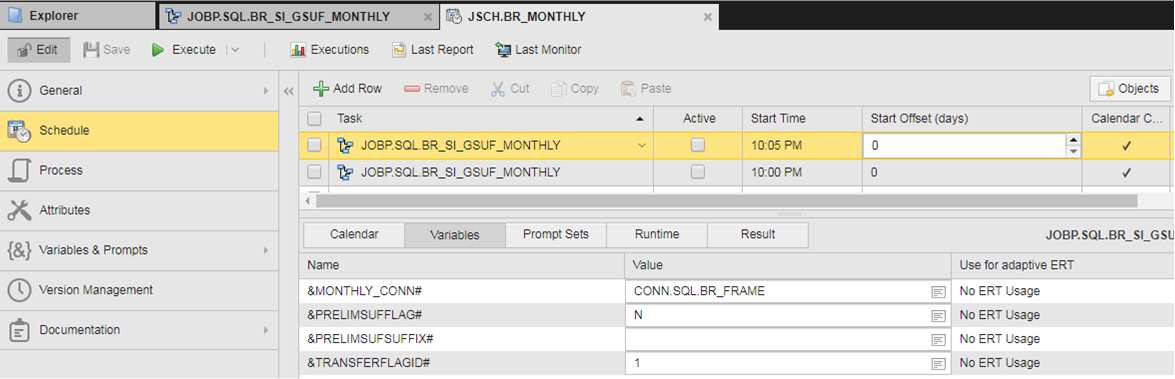Toggle the select-all checkbox in Task header
The height and width of the screenshot is (379, 1175).
coord(314,118)
